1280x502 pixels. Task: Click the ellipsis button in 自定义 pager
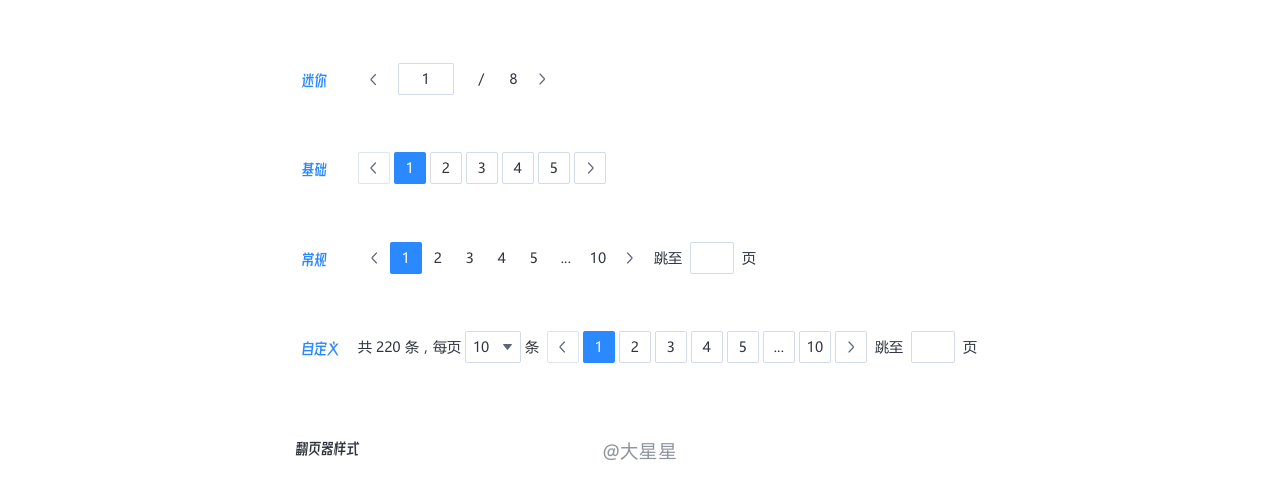pyautogui.click(x=779, y=347)
